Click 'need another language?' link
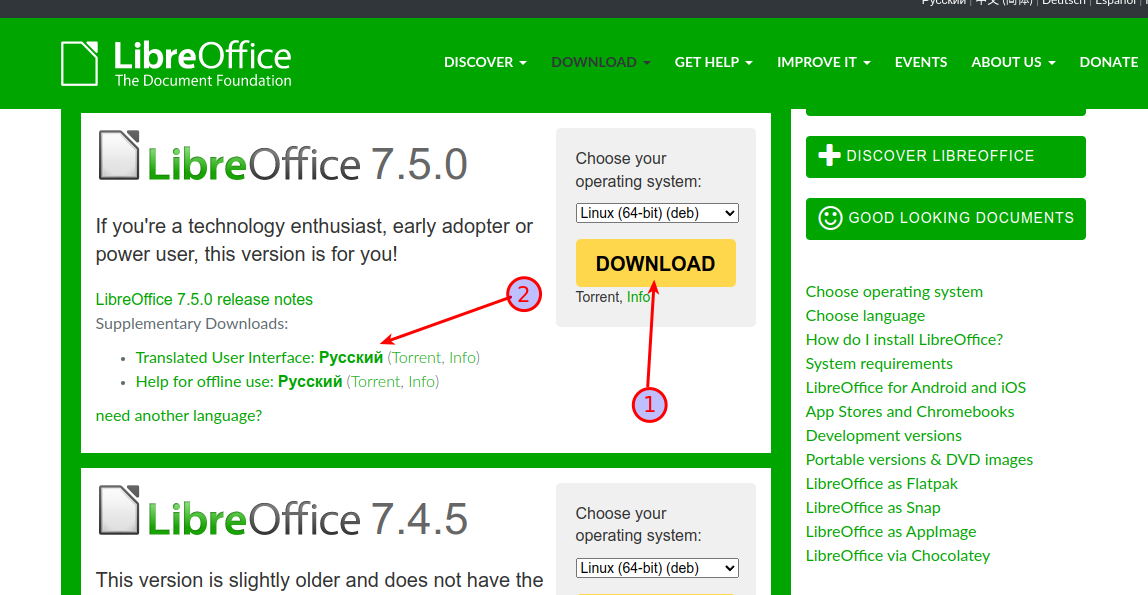1148x595 pixels. pyautogui.click(x=179, y=416)
